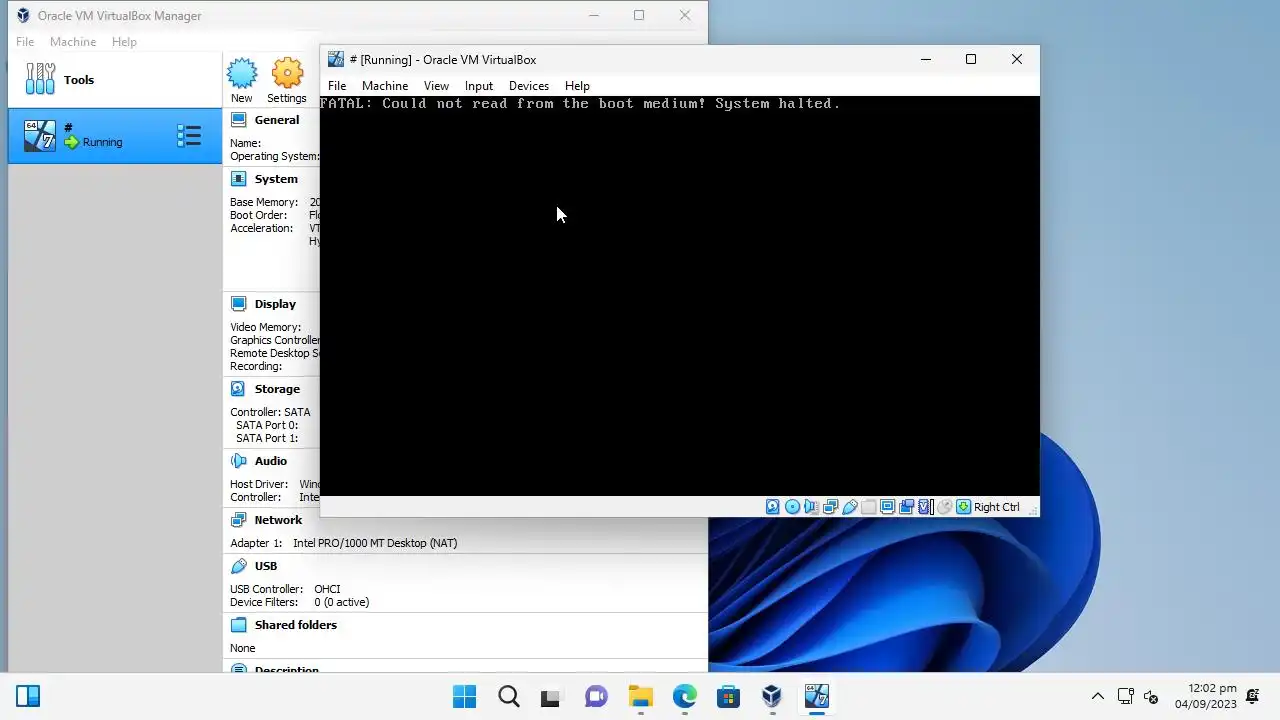Open the list menu button beside '#' VM
This screenshot has height=720, width=1280.
(x=189, y=135)
